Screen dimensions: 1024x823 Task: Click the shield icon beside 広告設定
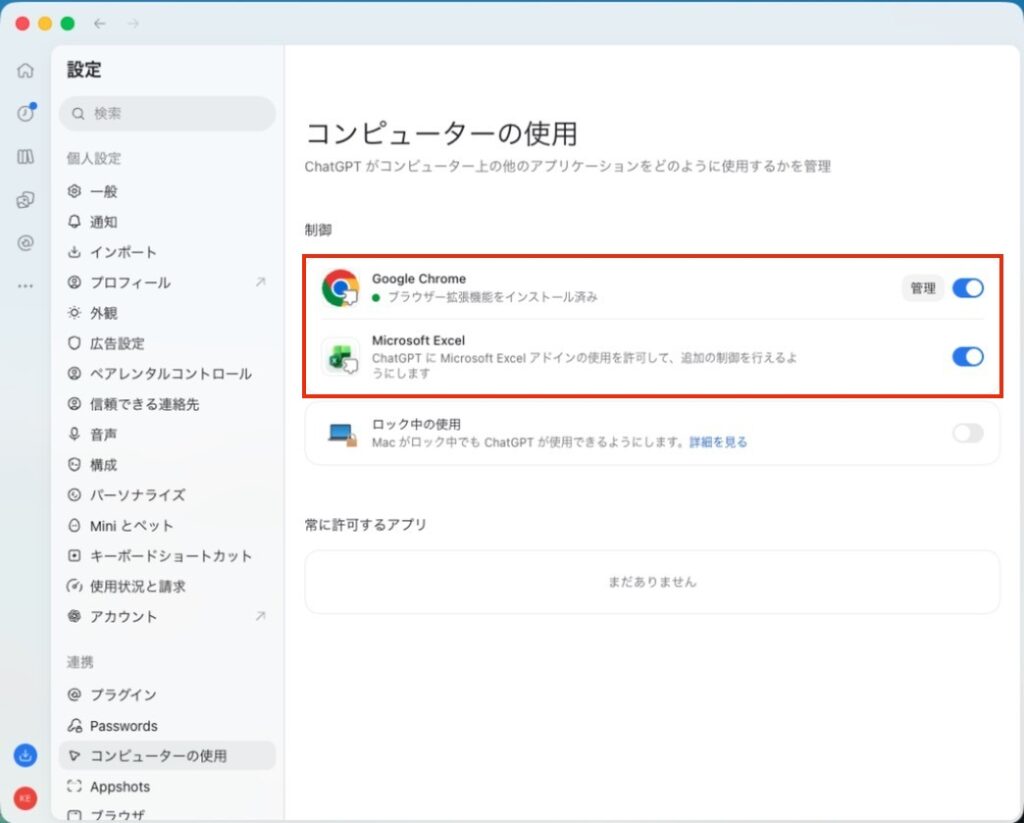[74, 343]
